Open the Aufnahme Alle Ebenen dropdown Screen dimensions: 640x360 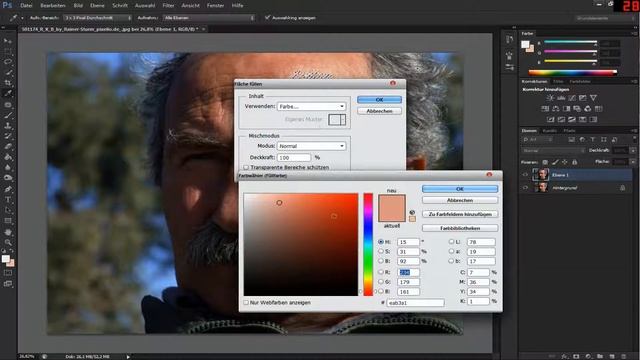(209, 18)
